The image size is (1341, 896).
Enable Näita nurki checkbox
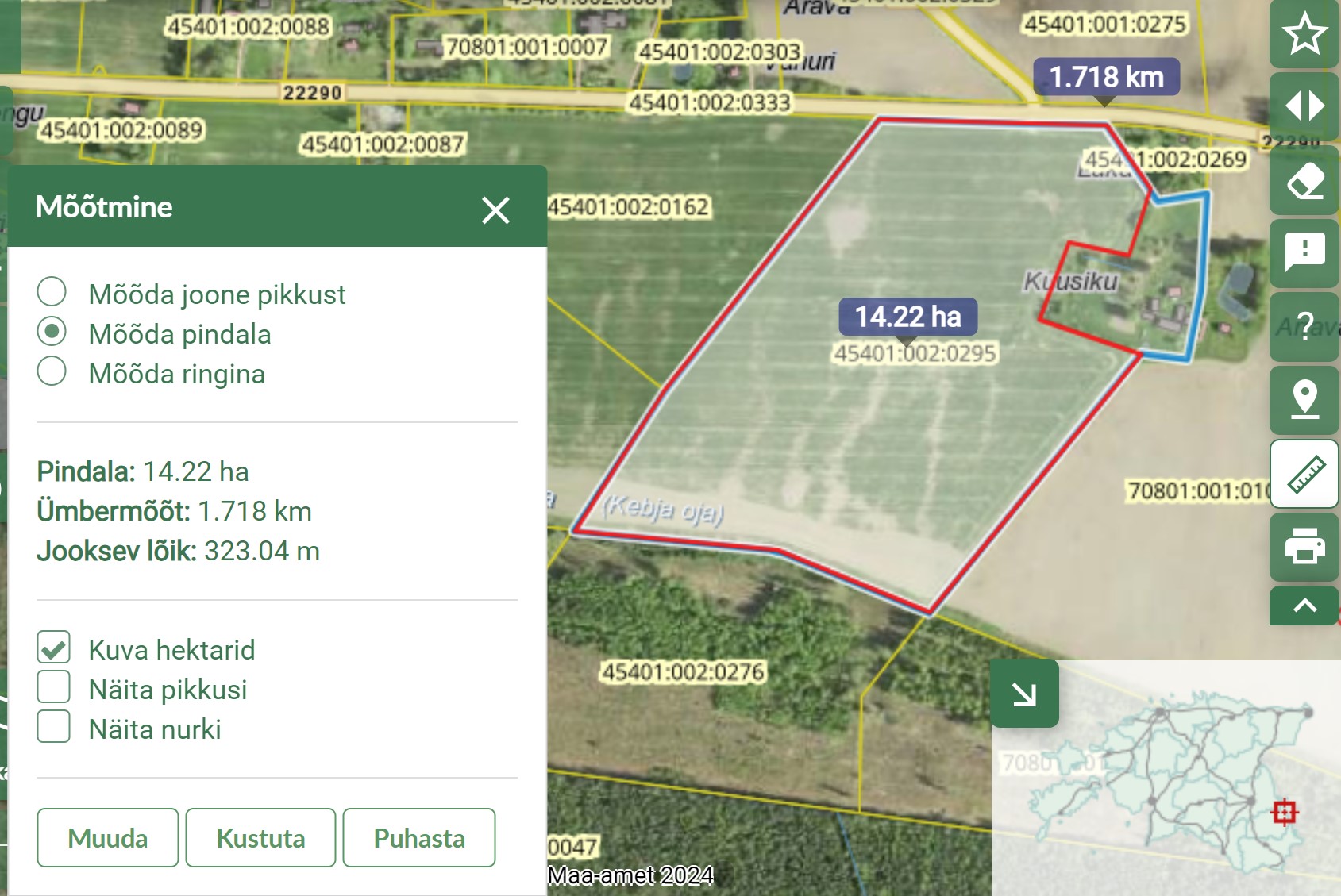53,727
